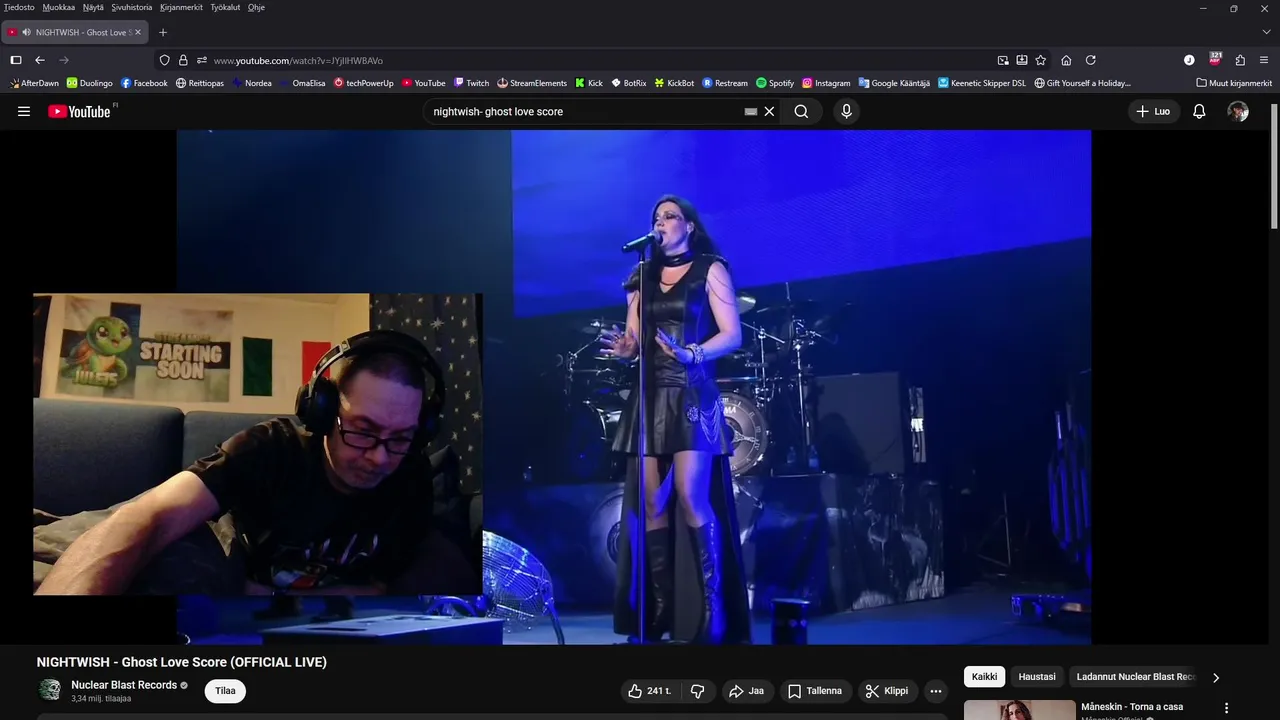Open tracking protection shield icon
The image size is (1280, 720).
[x=165, y=60]
